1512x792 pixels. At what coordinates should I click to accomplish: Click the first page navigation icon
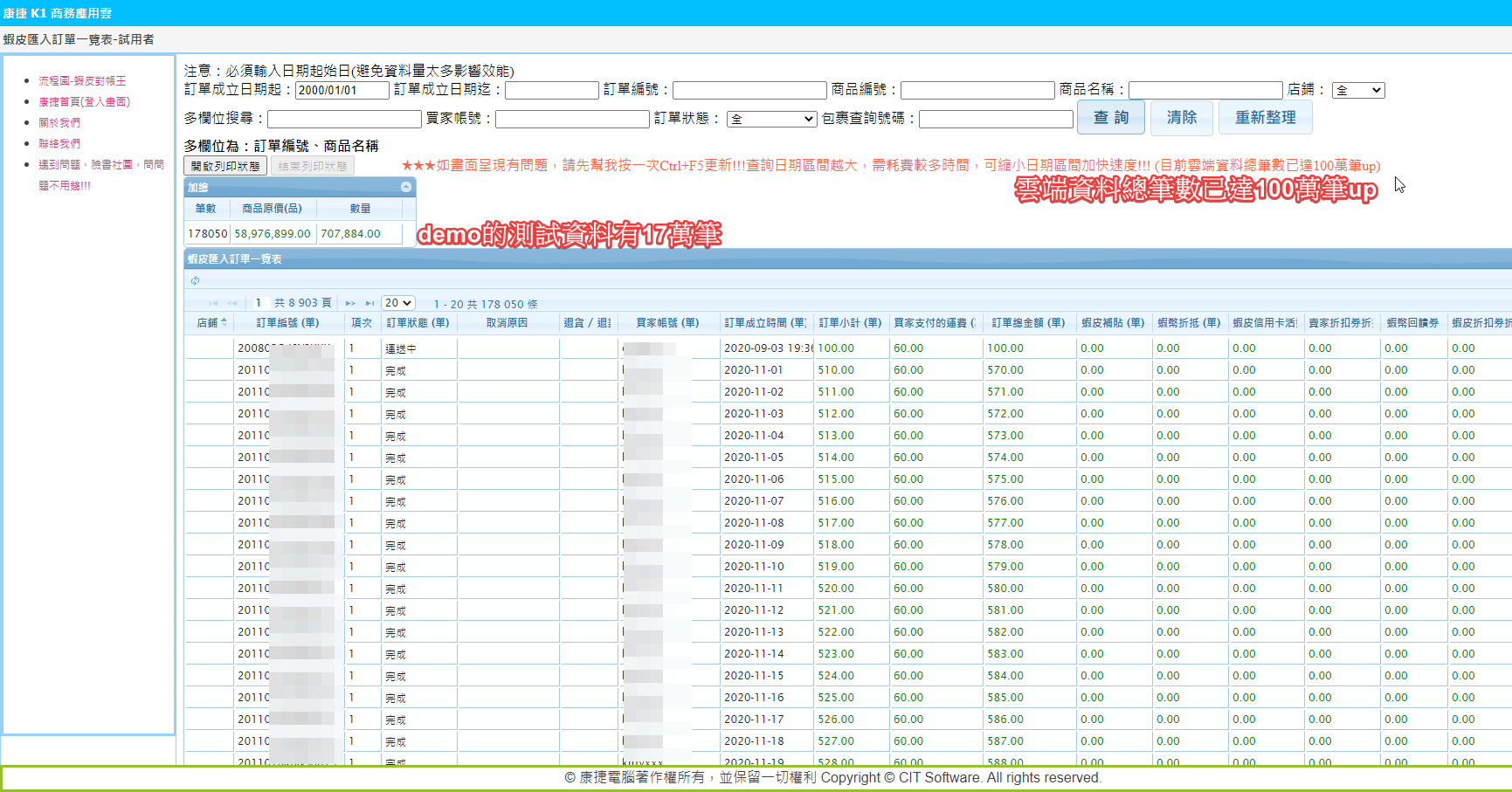[x=213, y=303]
